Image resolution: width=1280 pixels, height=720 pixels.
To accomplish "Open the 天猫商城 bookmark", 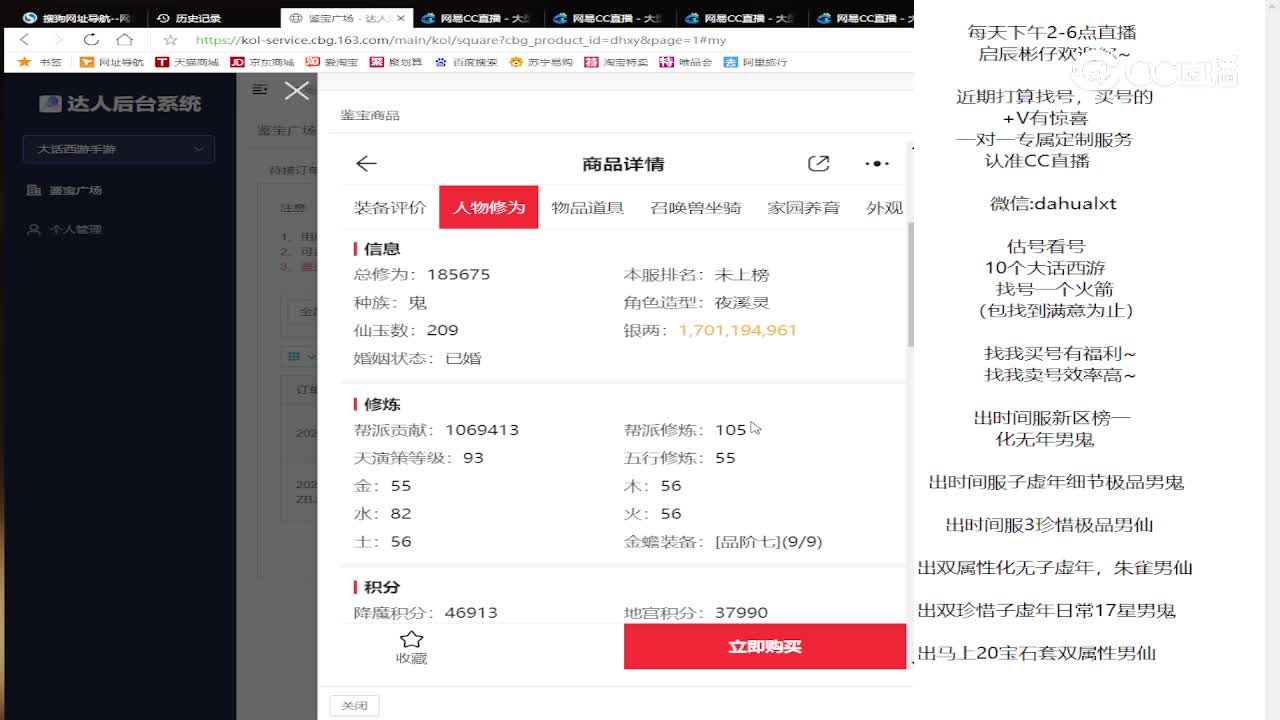I will tap(187, 62).
